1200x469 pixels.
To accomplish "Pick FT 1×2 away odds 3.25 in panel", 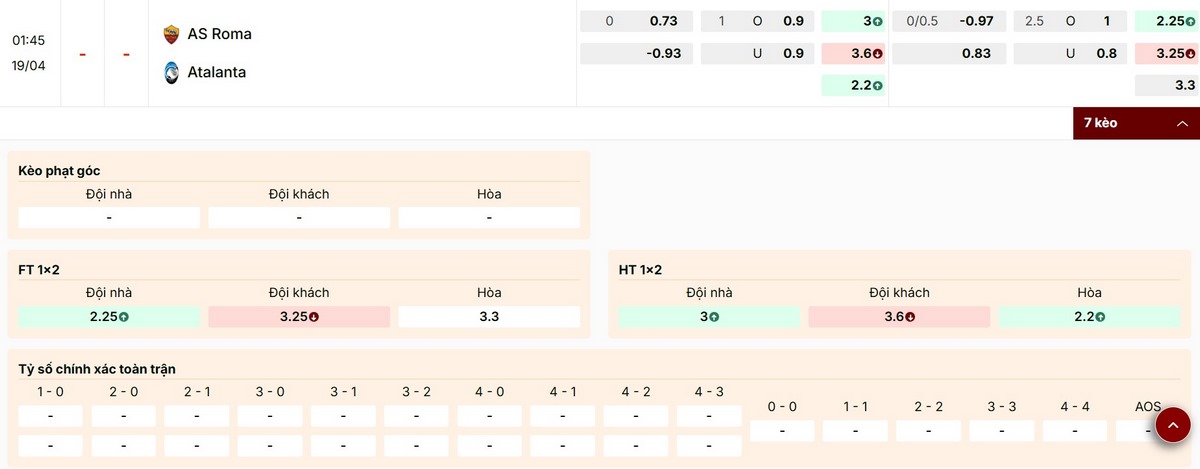I will 299,317.
